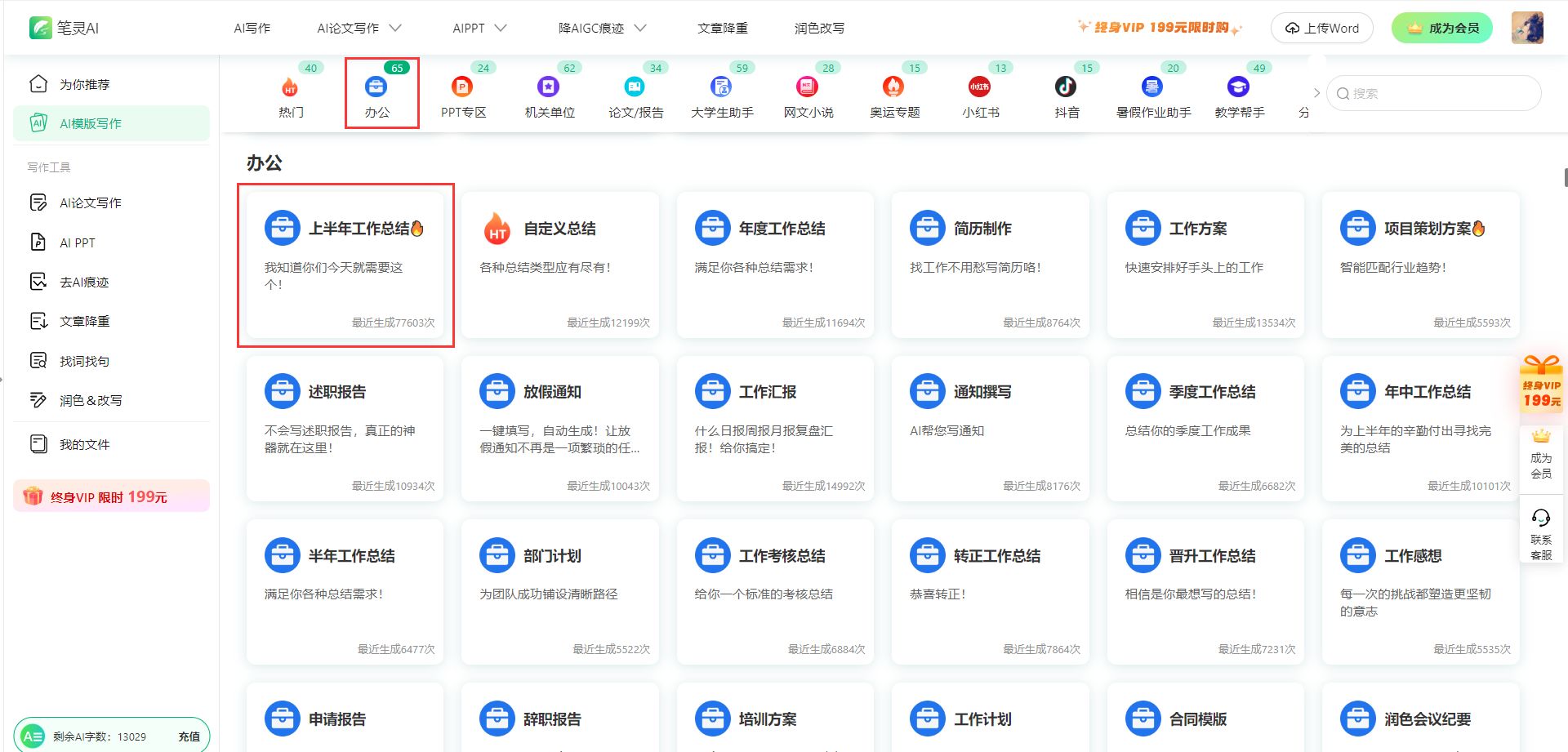Open the PPT专区 category icon
Screen dimensions: 1568x752
[462, 87]
